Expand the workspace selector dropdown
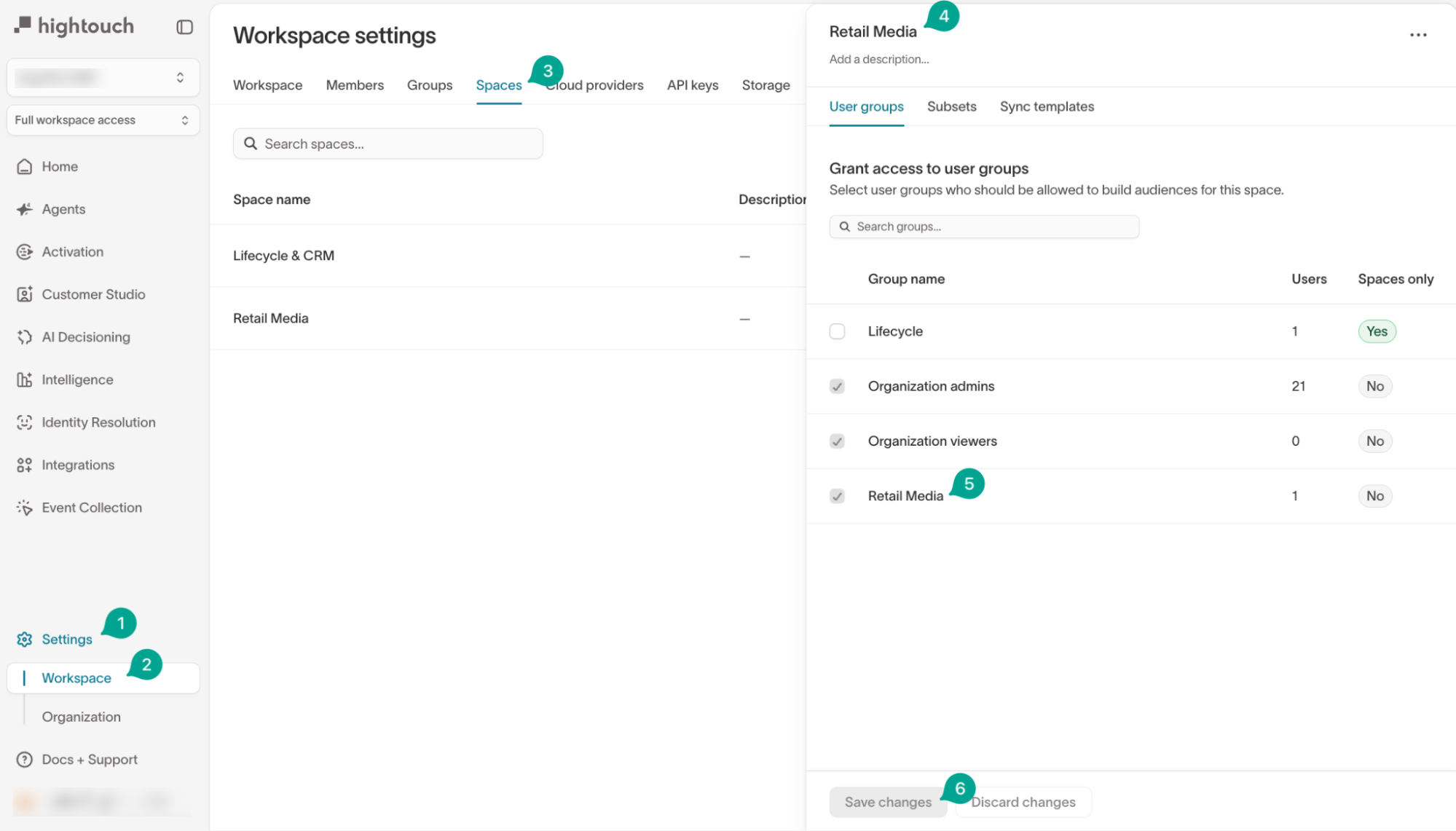This screenshot has height=831, width=1456. pyautogui.click(x=103, y=77)
